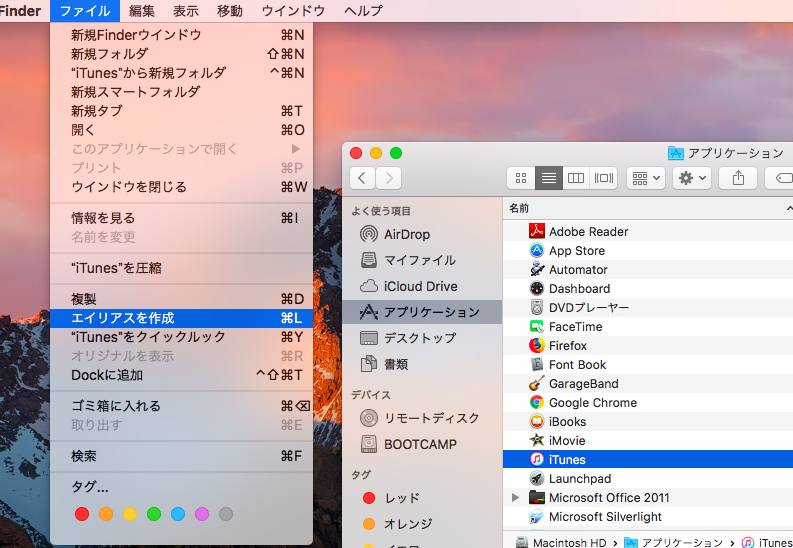Switch to icon view mode
The image size is (793, 548).
(x=521, y=178)
